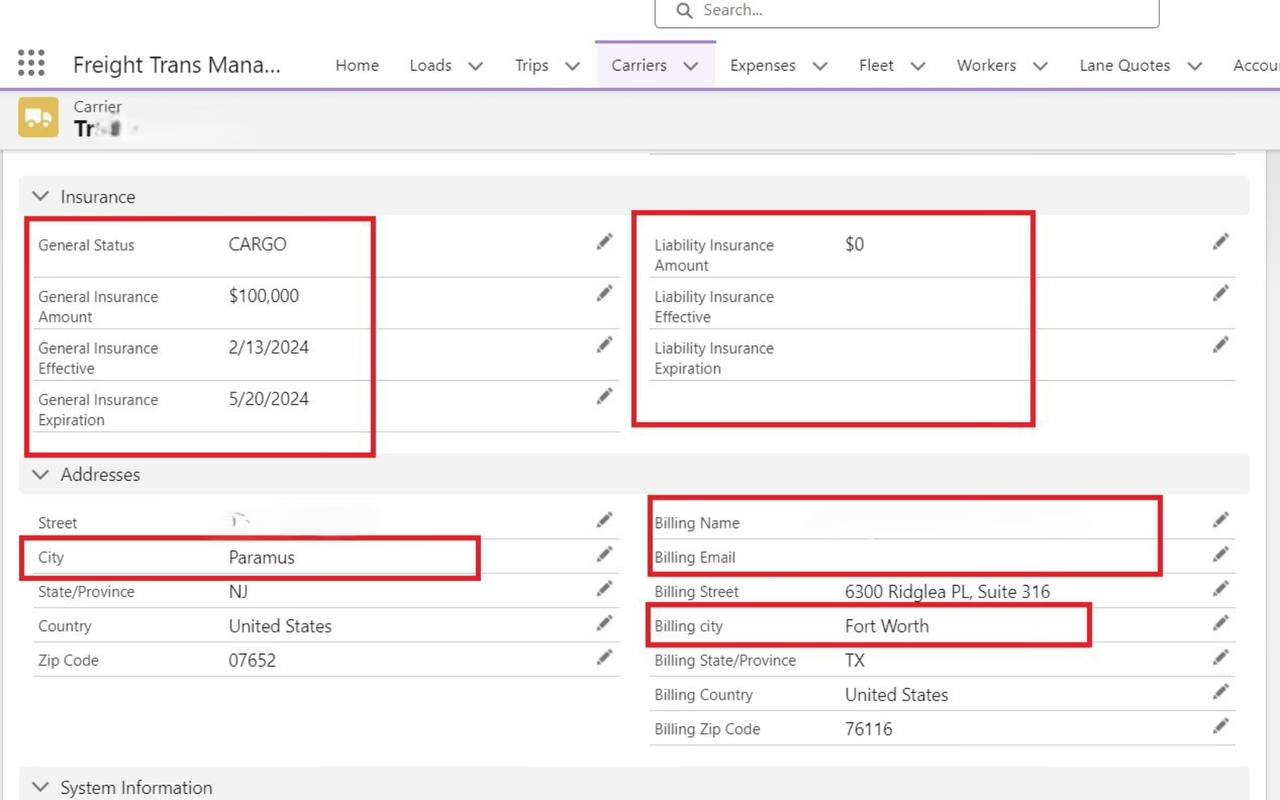
Task: Open the Carriers tab dropdown chevron
Action: pyautogui.click(x=691, y=66)
